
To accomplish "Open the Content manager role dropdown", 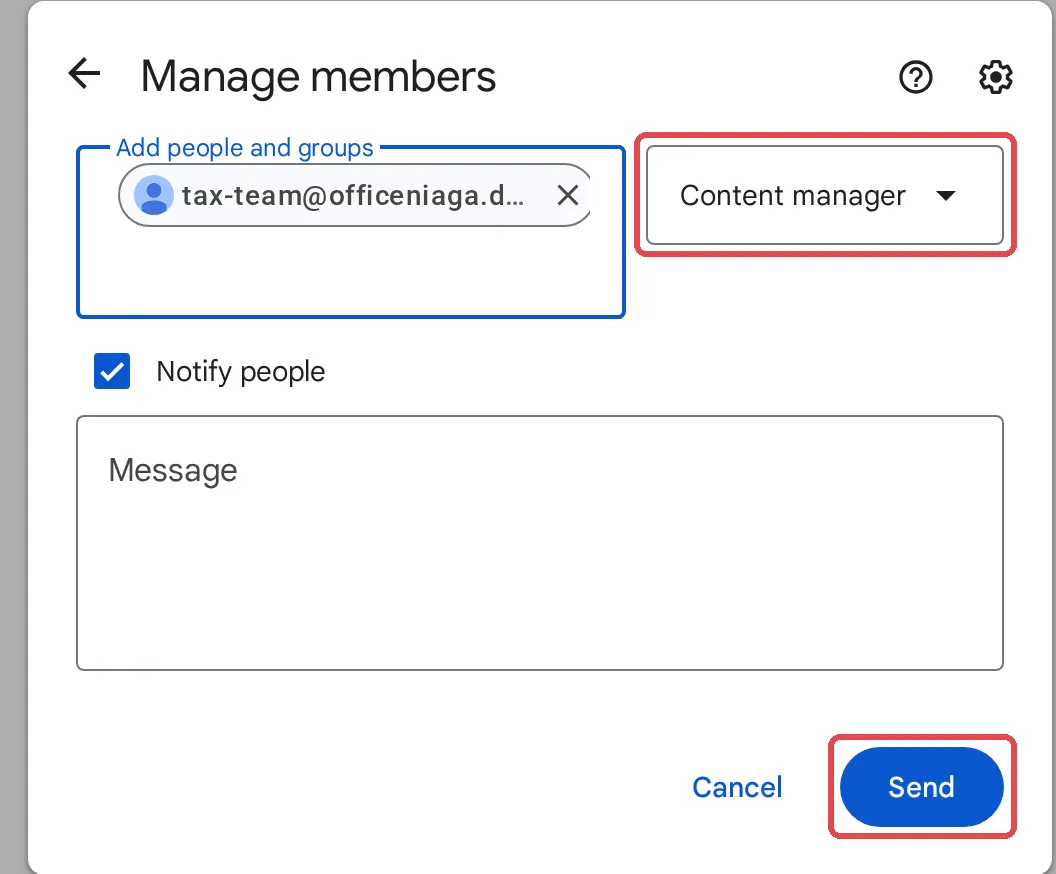I will pyautogui.click(x=824, y=195).
